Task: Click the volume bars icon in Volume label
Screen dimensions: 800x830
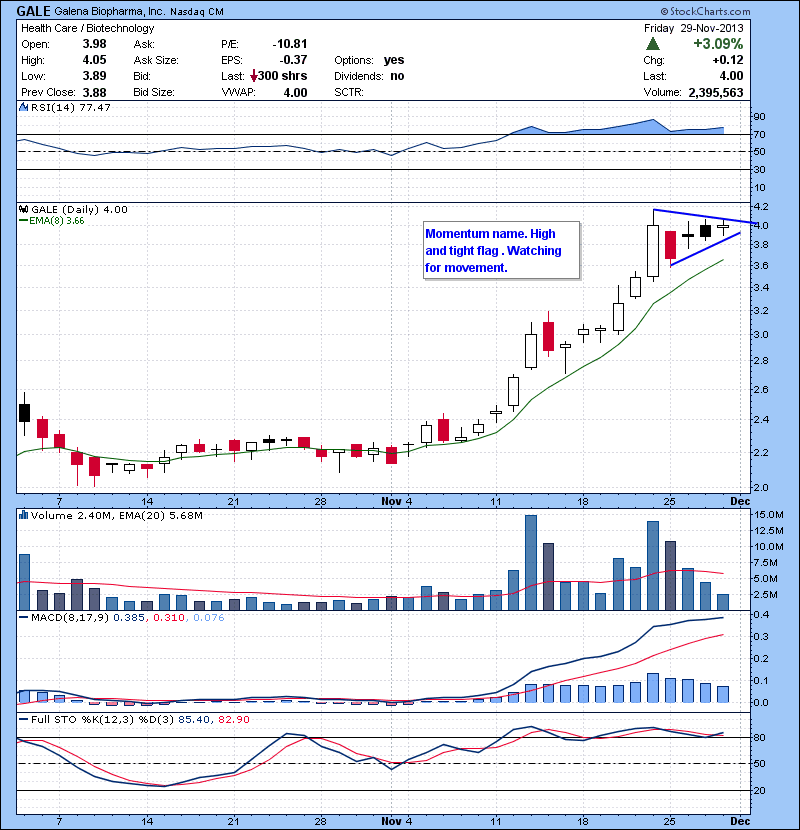Action: click(x=23, y=515)
